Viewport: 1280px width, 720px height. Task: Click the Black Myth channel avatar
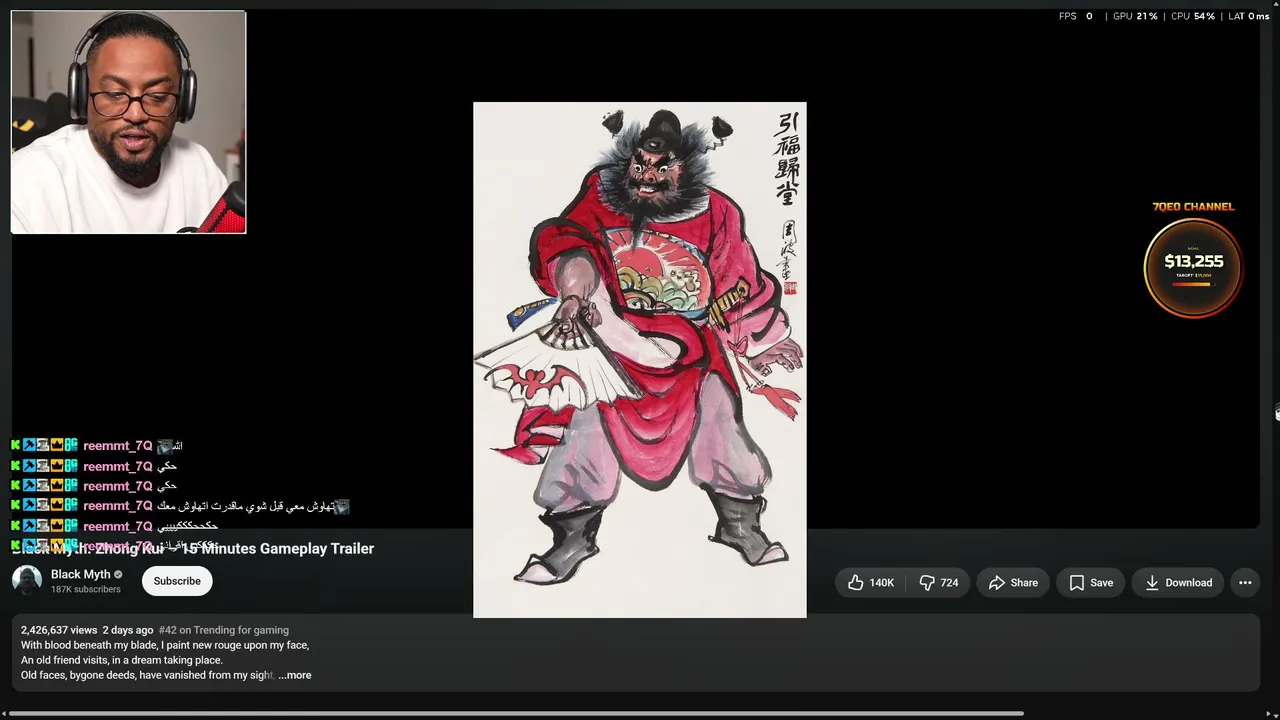click(27, 581)
